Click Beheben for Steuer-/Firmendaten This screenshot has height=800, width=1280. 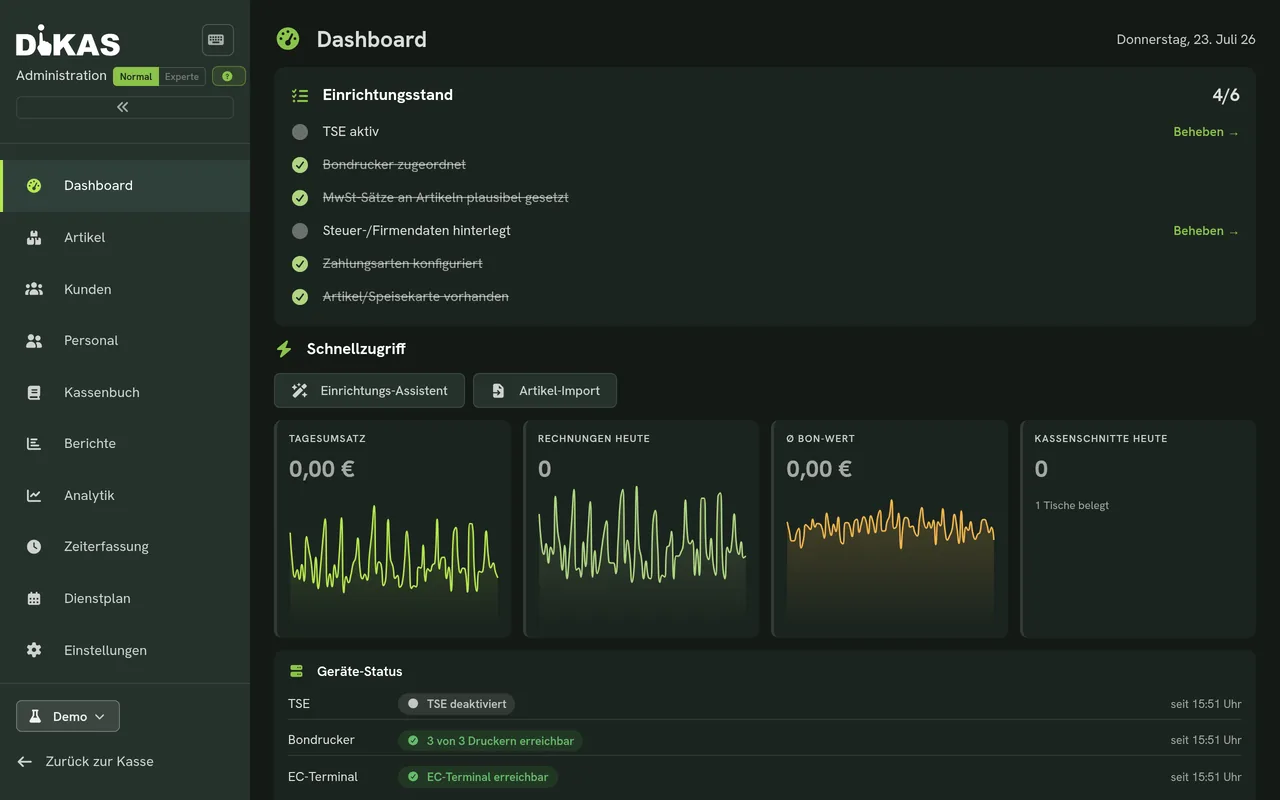1206,231
